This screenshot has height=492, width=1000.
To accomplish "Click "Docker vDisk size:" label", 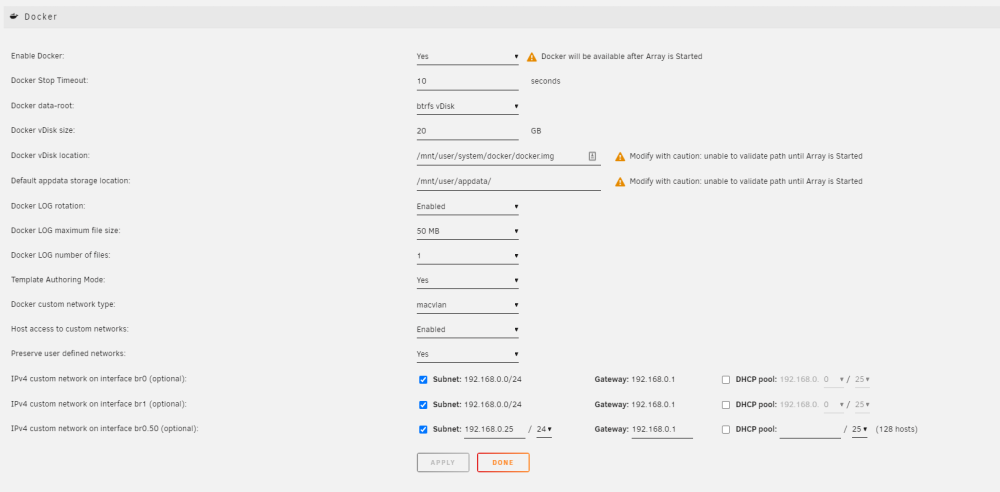I will [x=44, y=130].
